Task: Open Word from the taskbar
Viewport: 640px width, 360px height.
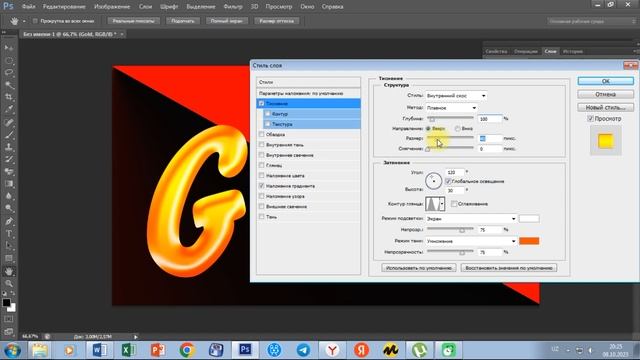Action: coord(100,350)
